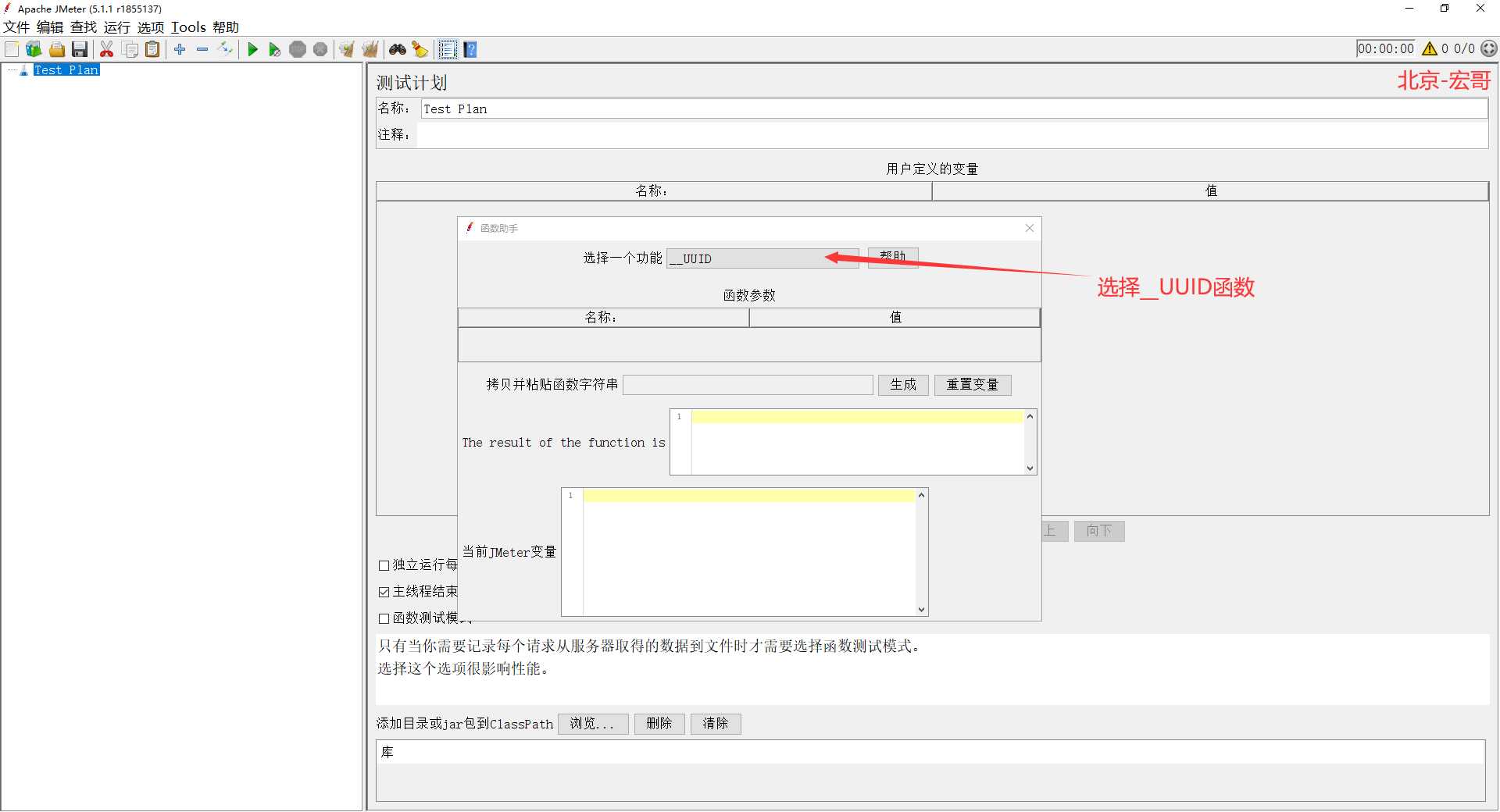The width and height of the screenshot is (1500, 812).
Task: Click down arrow of JMeter variables scrollbar
Action: pyautogui.click(x=922, y=610)
